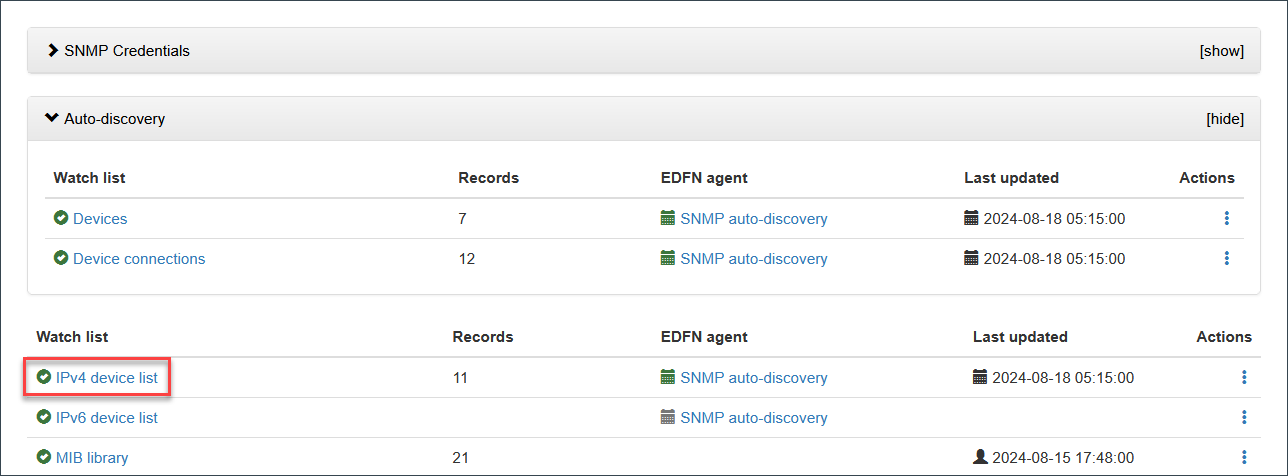Open SNMP auto-discovery agent for Devices

pos(753,218)
